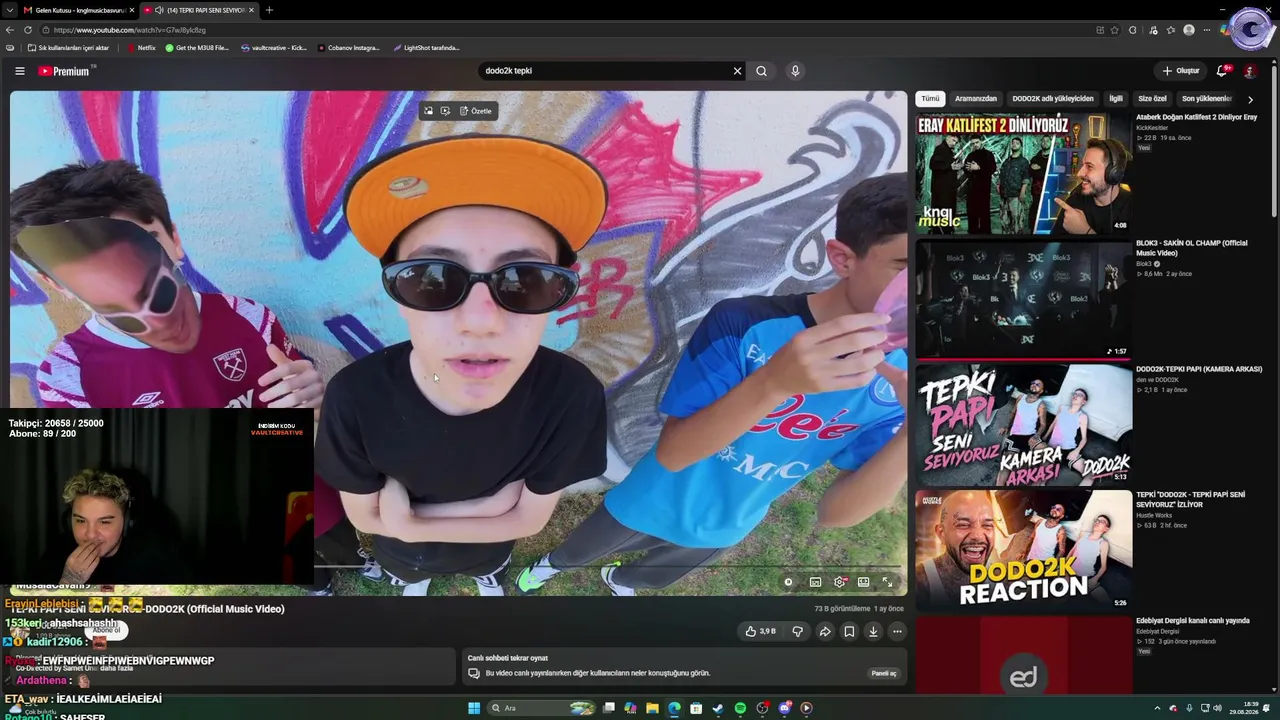
Task: Switch to the Gmail Gelen Kutusu tab
Action: (76, 10)
